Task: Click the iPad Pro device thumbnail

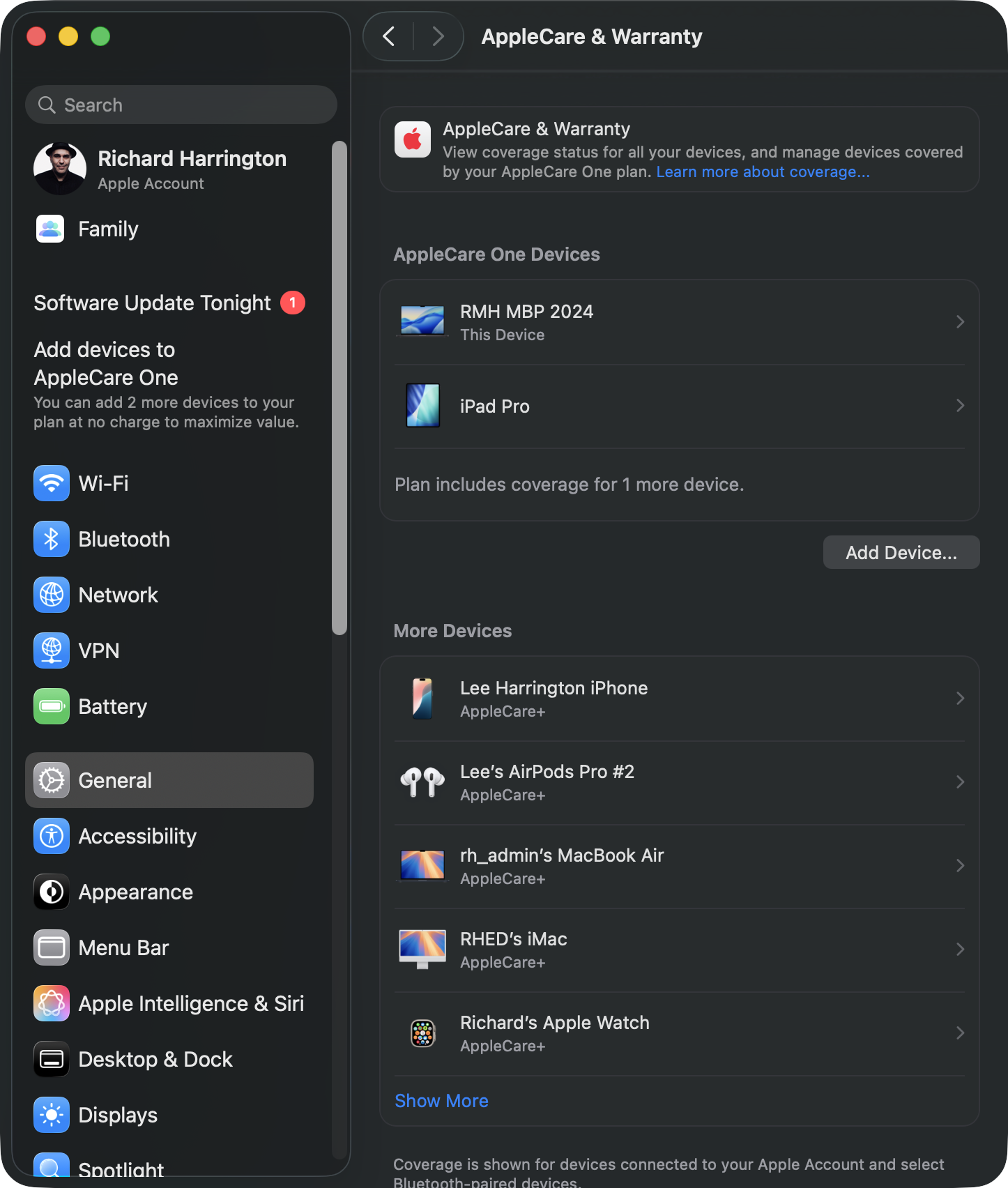Action: click(422, 405)
